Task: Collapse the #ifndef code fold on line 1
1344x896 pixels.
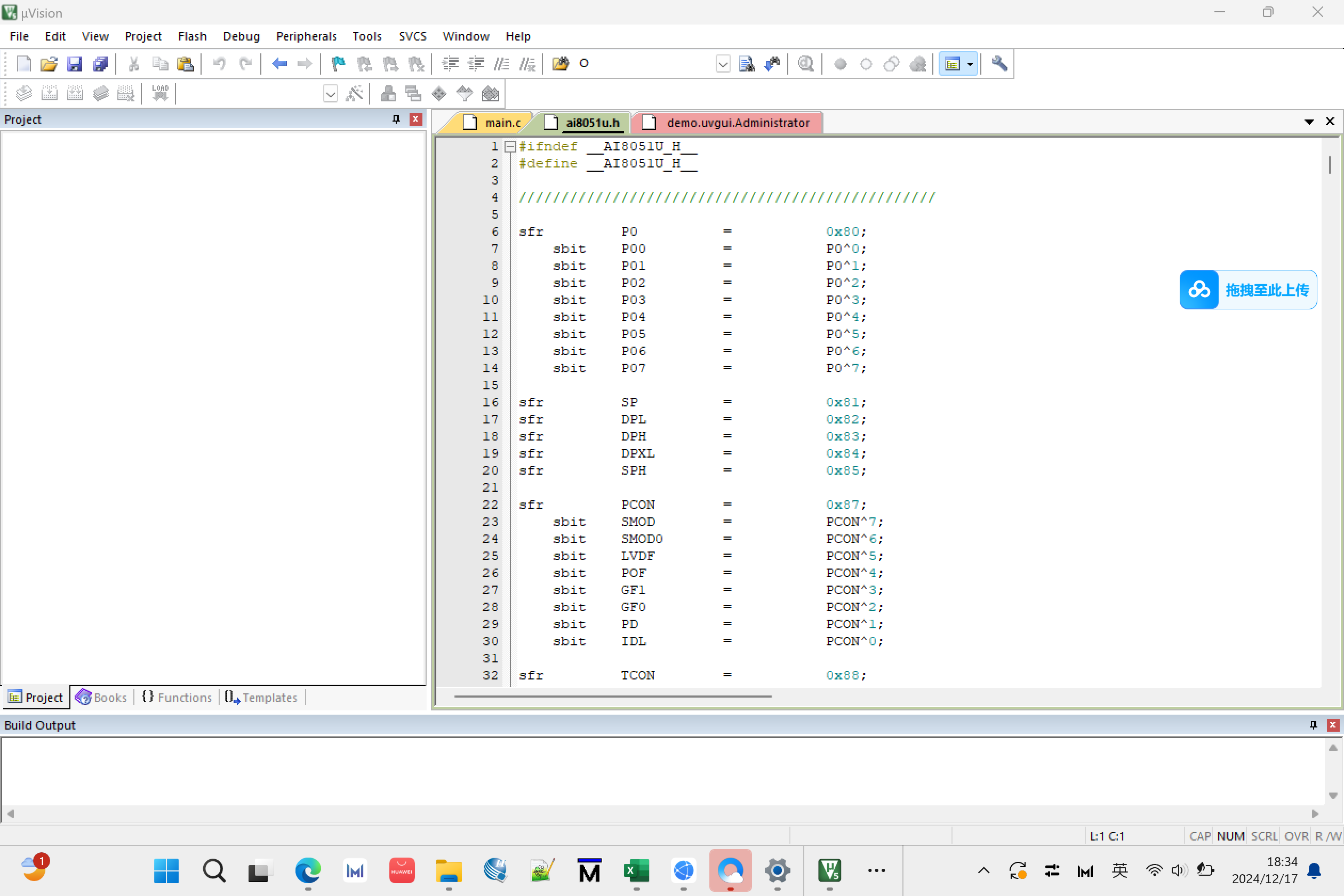Action: (x=510, y=146)
